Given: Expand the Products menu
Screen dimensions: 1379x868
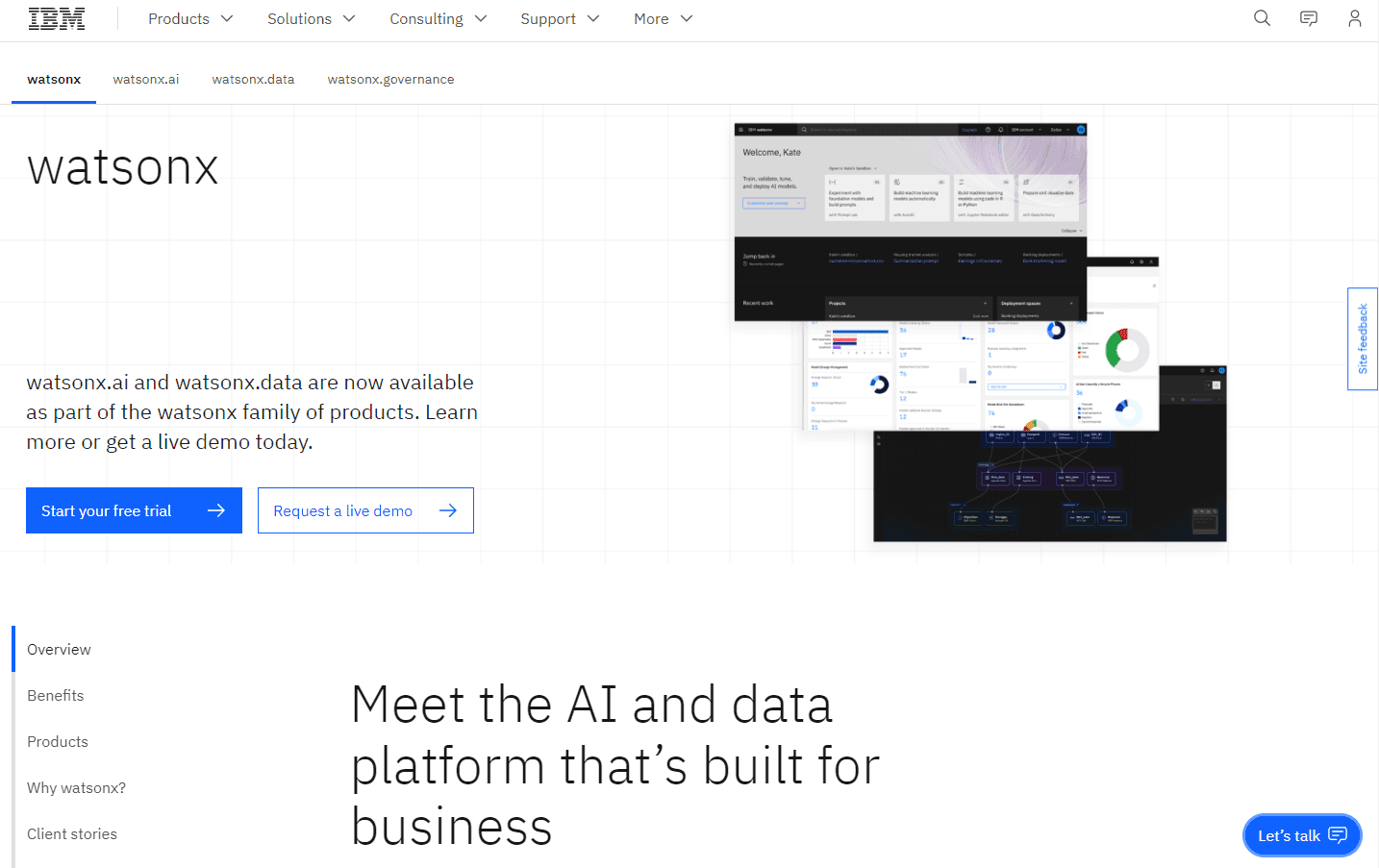Looking at the screenshot, I should (190, 19).
